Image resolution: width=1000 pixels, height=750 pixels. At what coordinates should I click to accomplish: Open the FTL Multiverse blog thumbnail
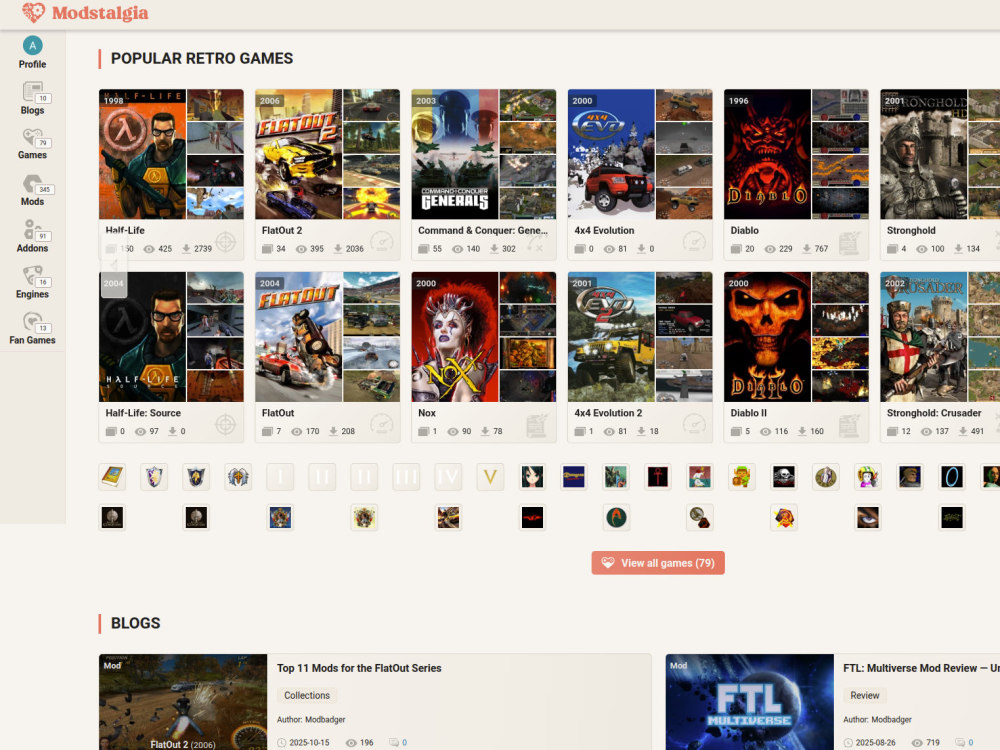pos(749,702)
